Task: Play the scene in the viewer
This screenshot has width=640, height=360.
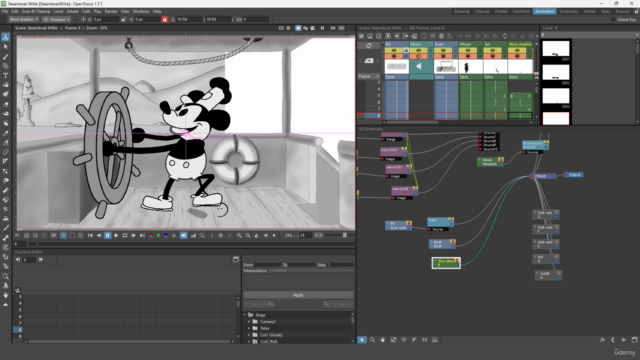Action: point(116,235)
